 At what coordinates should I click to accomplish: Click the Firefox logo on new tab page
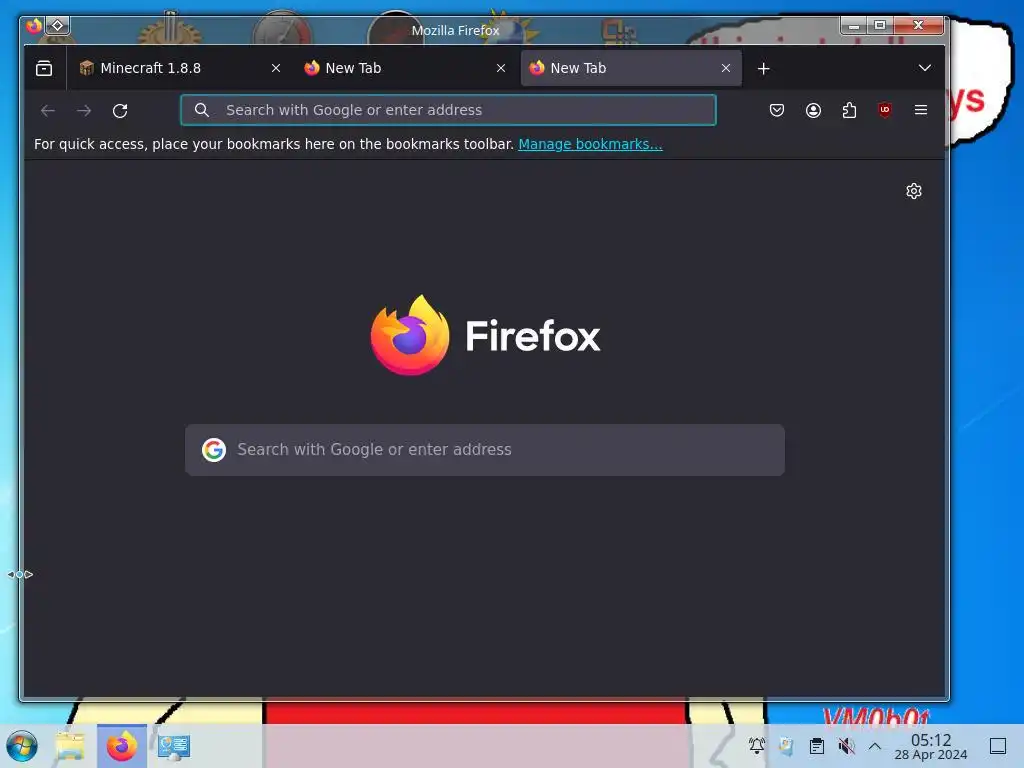pyautogui.click(x=485, y=335)
